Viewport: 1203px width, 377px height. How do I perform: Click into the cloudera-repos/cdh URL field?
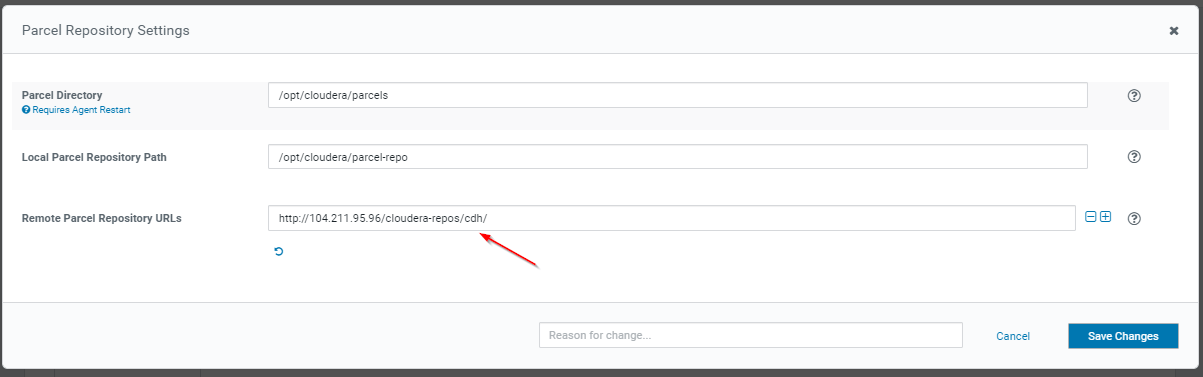[671, 218]
